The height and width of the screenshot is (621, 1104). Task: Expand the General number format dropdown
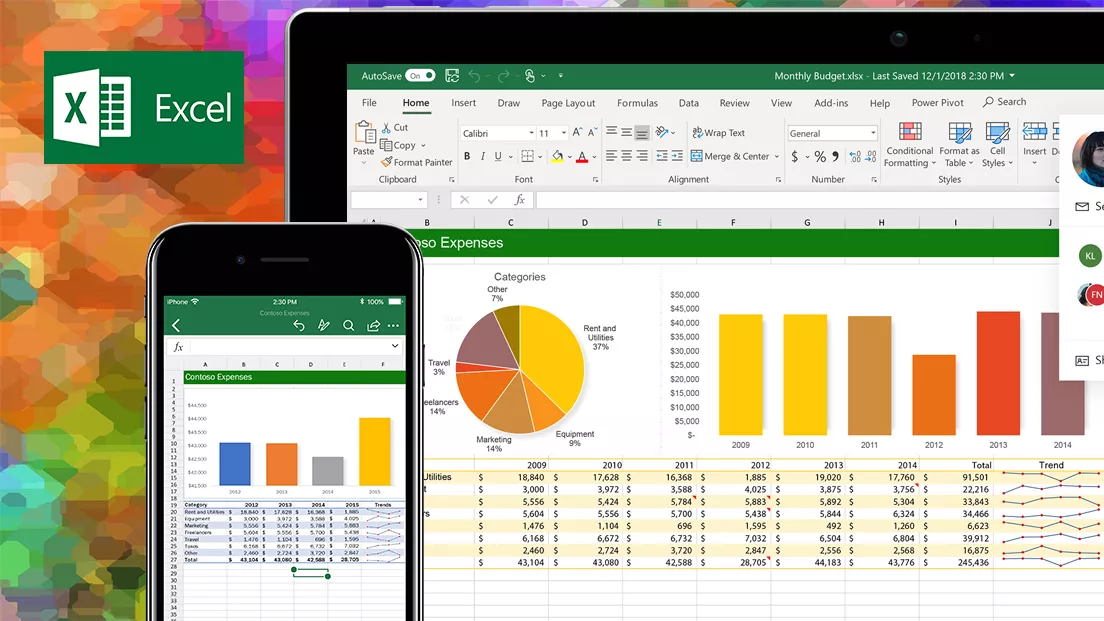872,133
